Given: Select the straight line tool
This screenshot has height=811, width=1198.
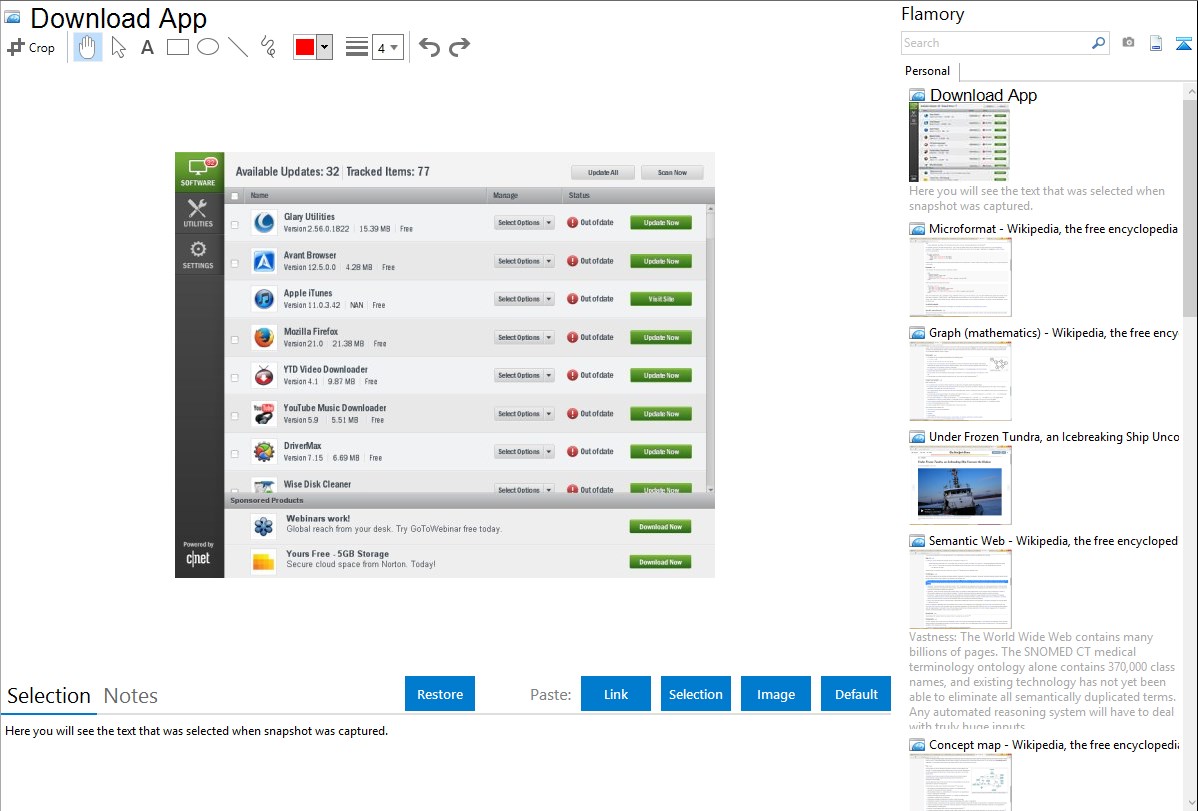Looking at the screenshot, I should point(238,47).
